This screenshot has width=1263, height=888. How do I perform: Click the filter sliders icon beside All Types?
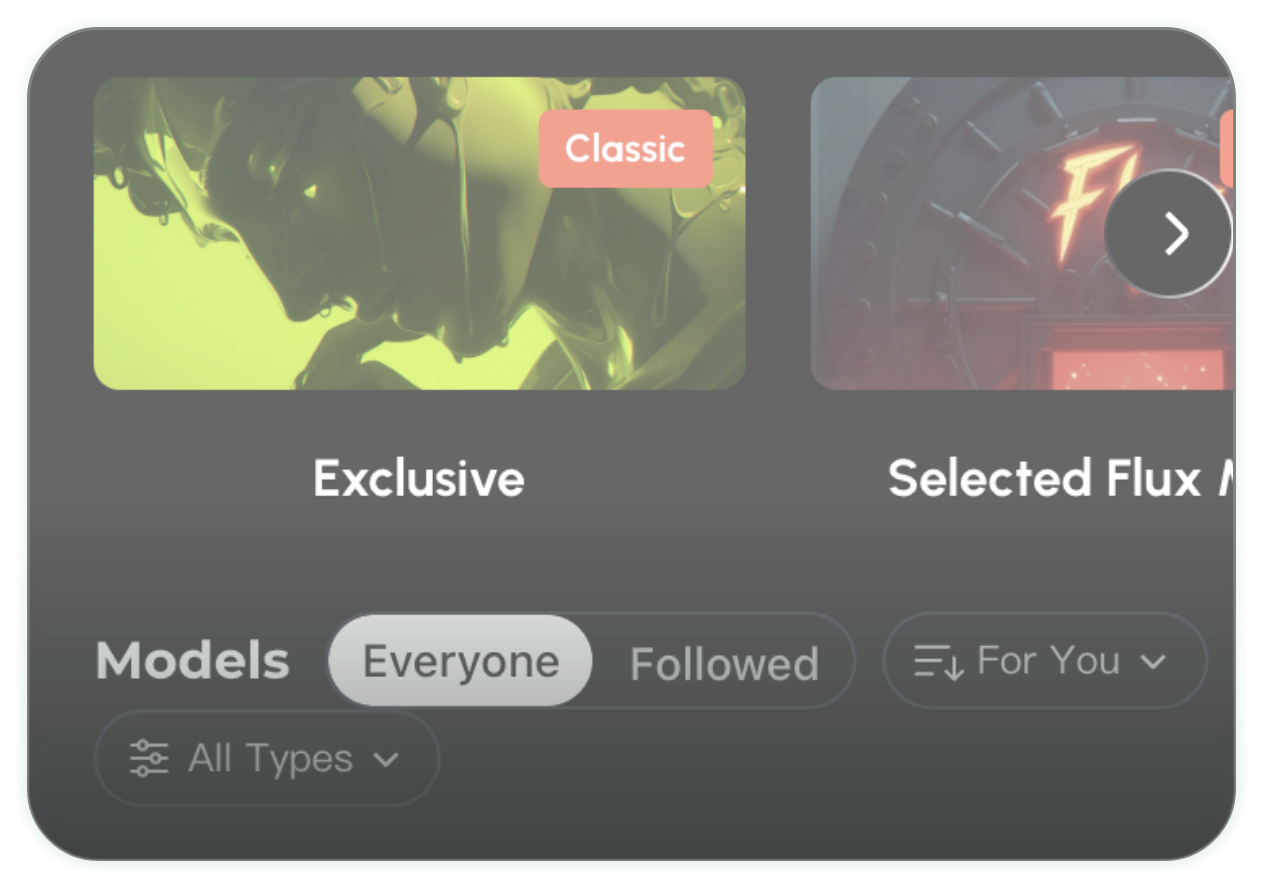tap(149, 759)
